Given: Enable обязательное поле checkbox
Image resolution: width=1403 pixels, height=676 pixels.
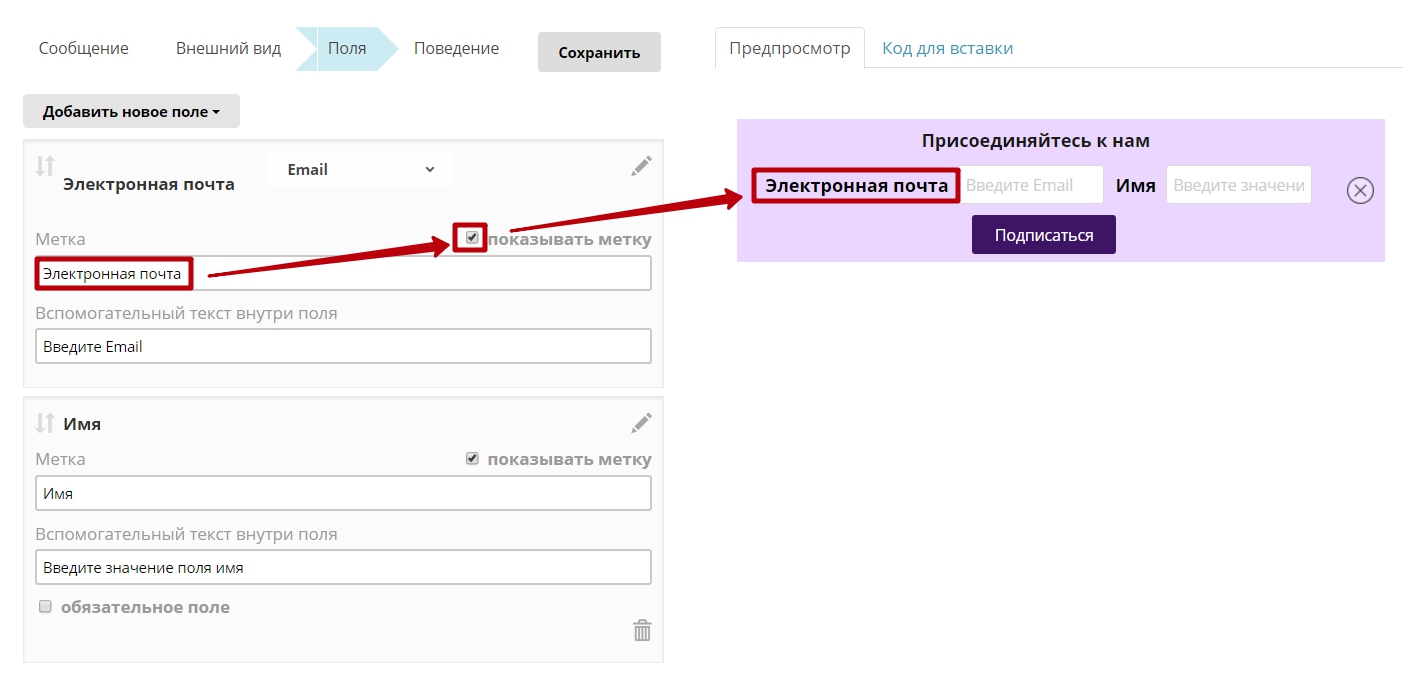Looking at the screenshot, I should point(45,606).
